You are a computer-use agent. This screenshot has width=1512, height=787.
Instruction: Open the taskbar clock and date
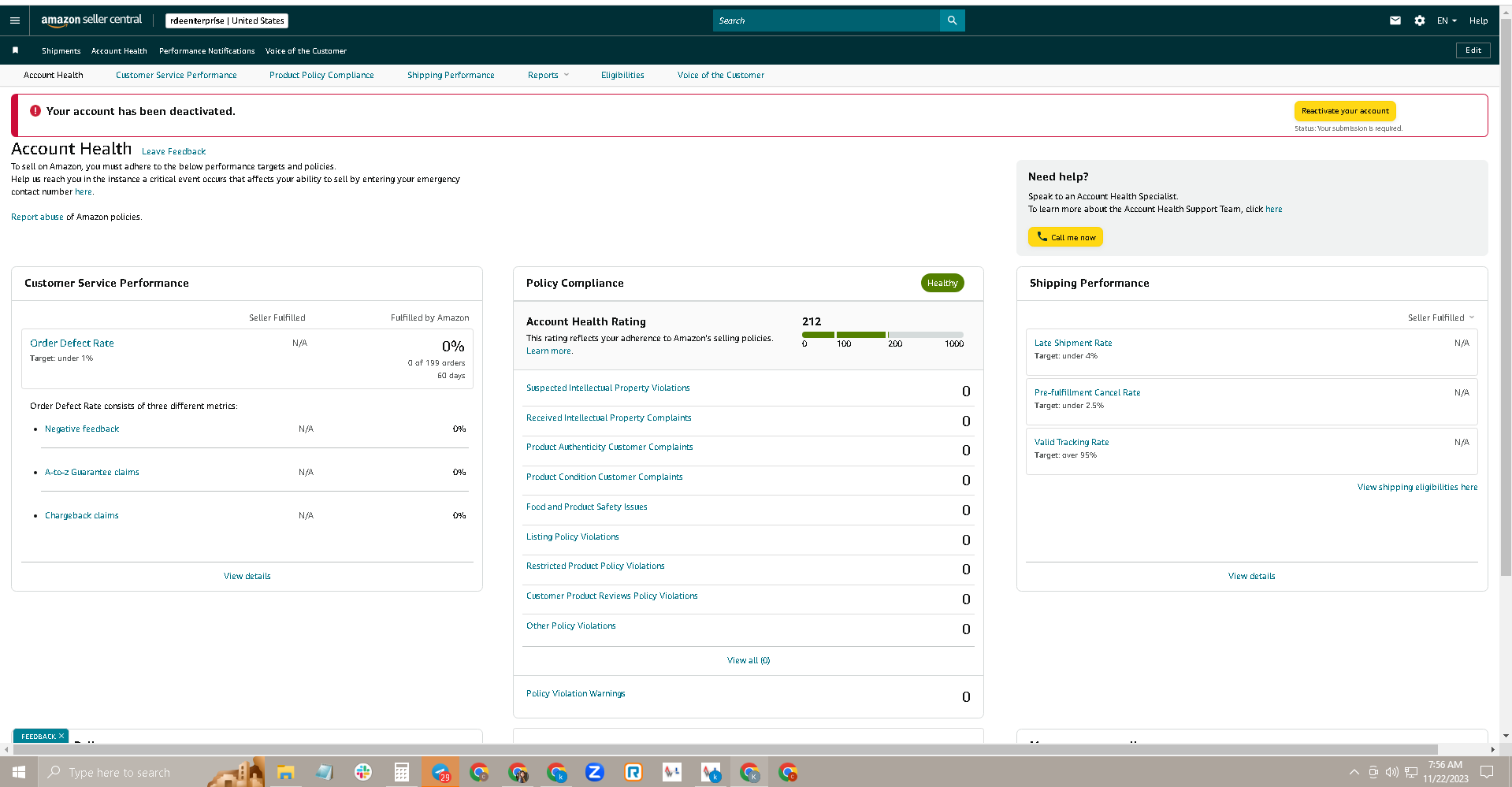(x=1445, y=772)
